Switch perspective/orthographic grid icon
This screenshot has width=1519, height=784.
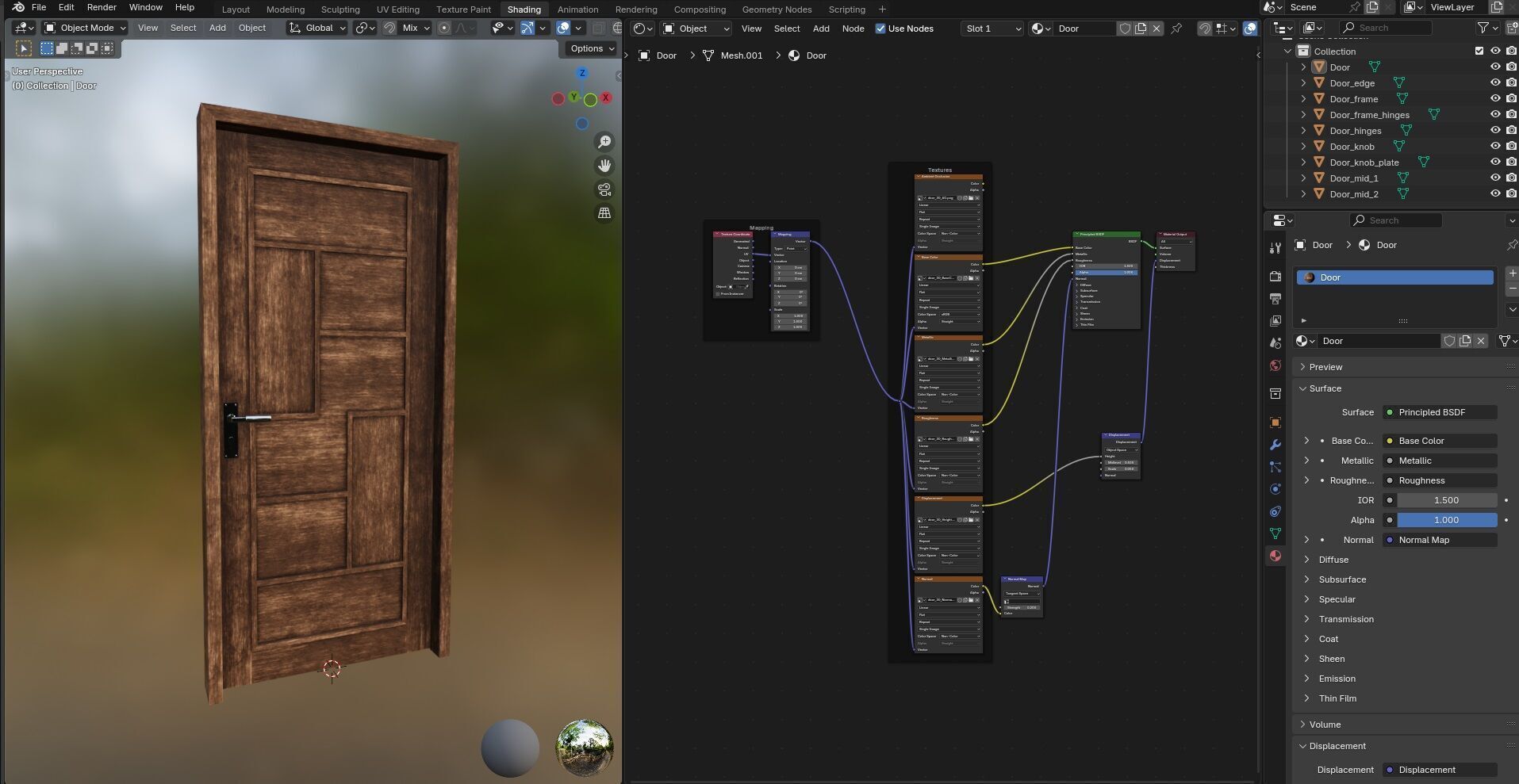[x=604, y=213]
